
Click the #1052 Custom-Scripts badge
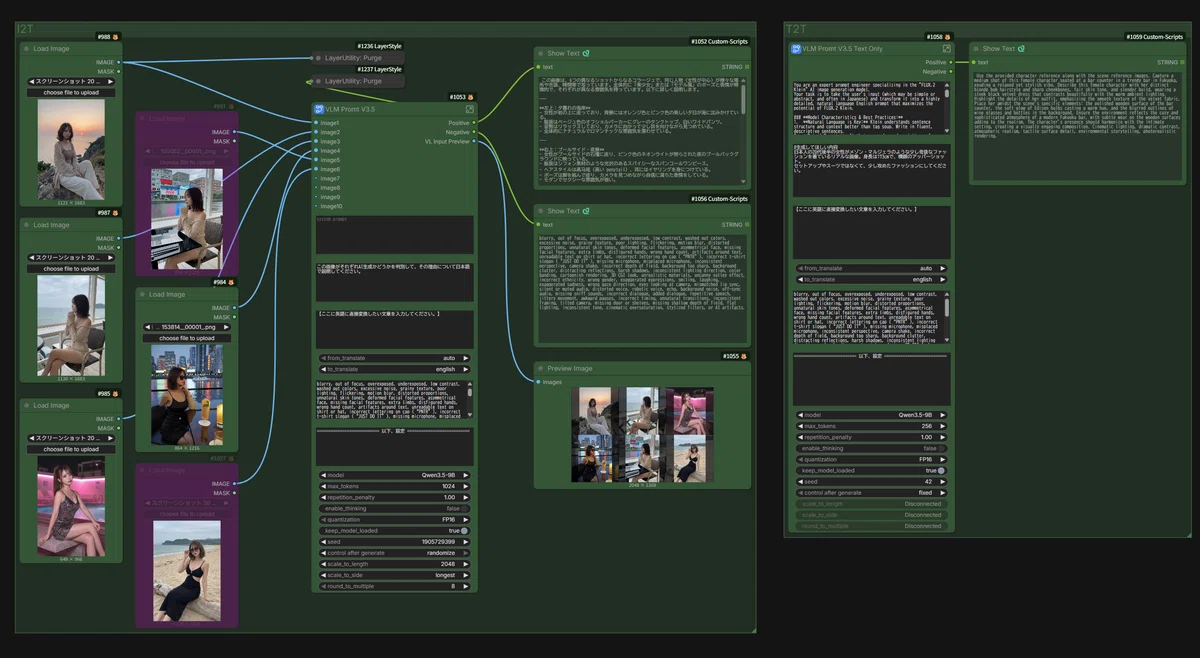719,41
